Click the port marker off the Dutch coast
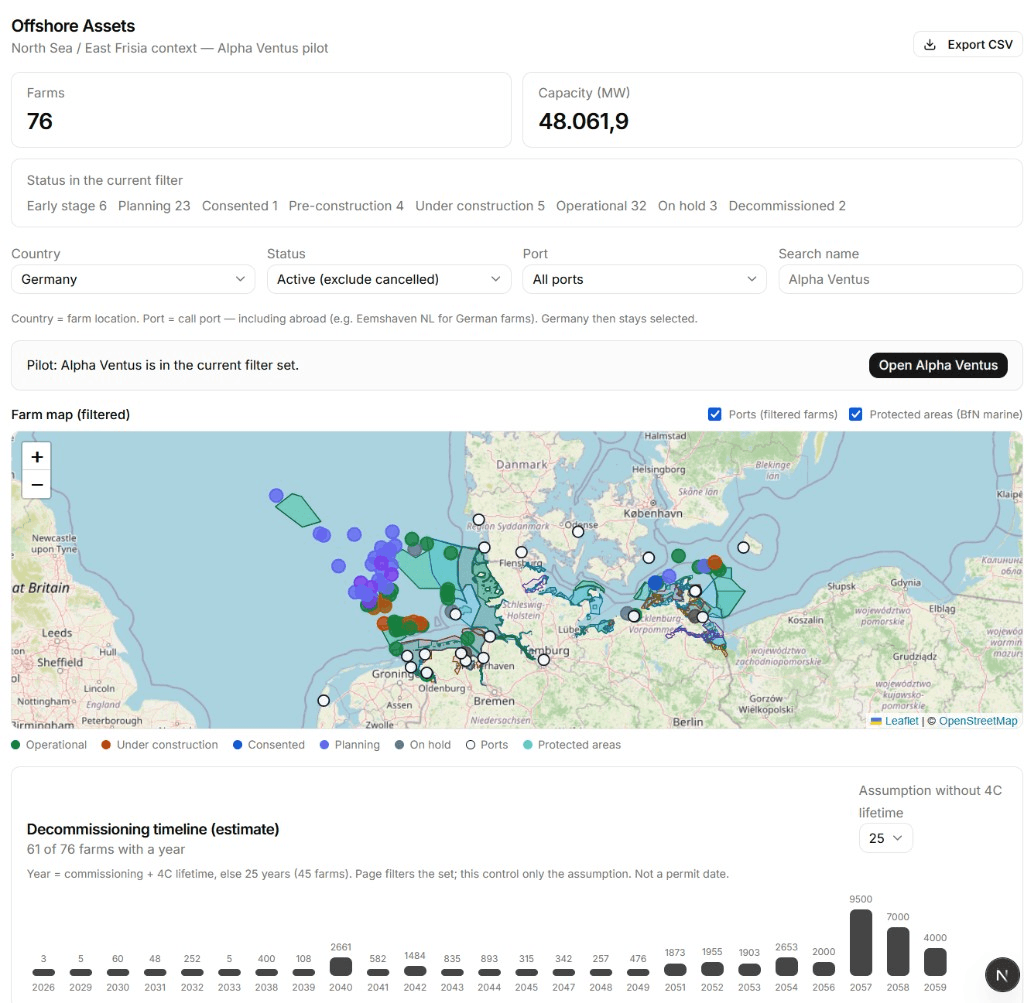This screenshot has height=1003, width=1024. point(323,700)
